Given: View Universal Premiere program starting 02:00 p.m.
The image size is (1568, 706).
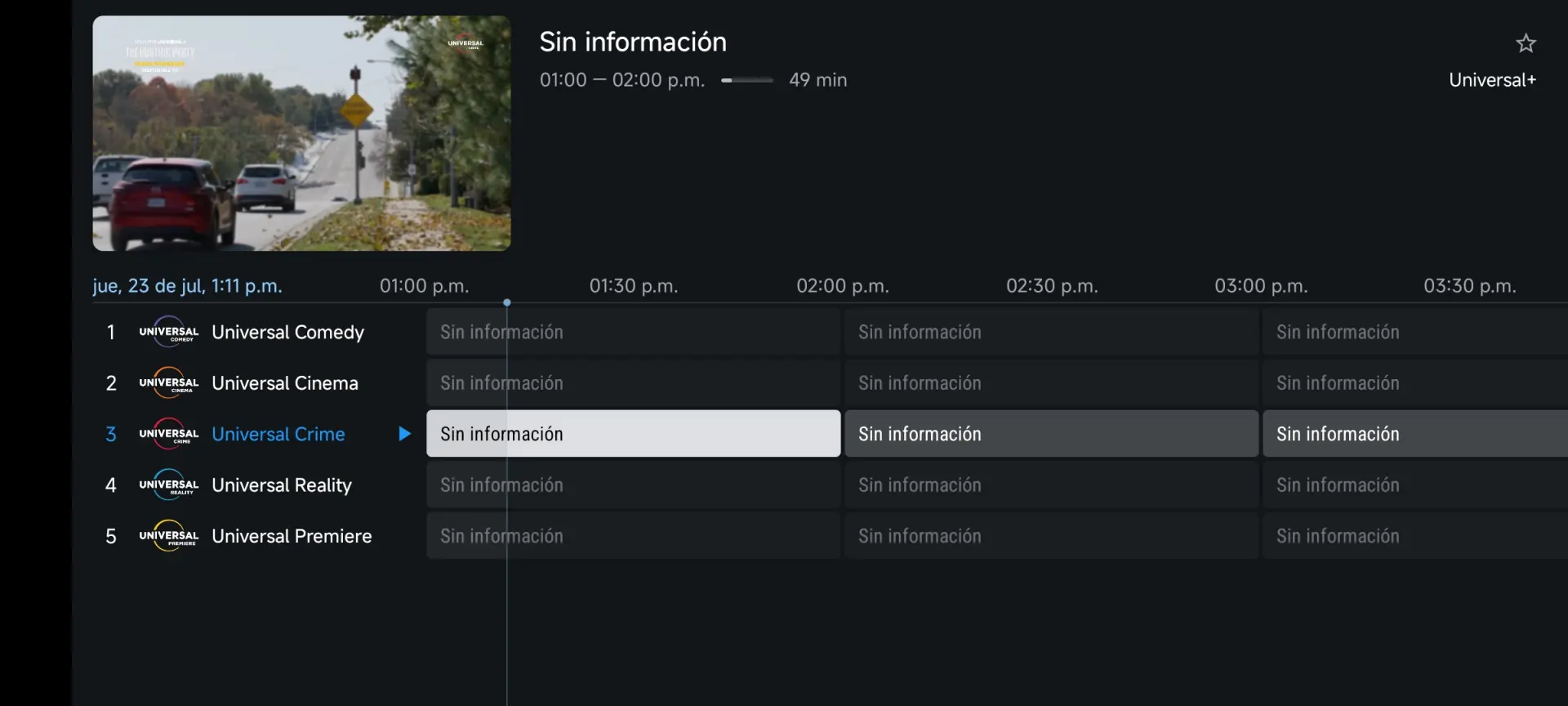Looking at the screenshot, I should tap(1051, 535).
